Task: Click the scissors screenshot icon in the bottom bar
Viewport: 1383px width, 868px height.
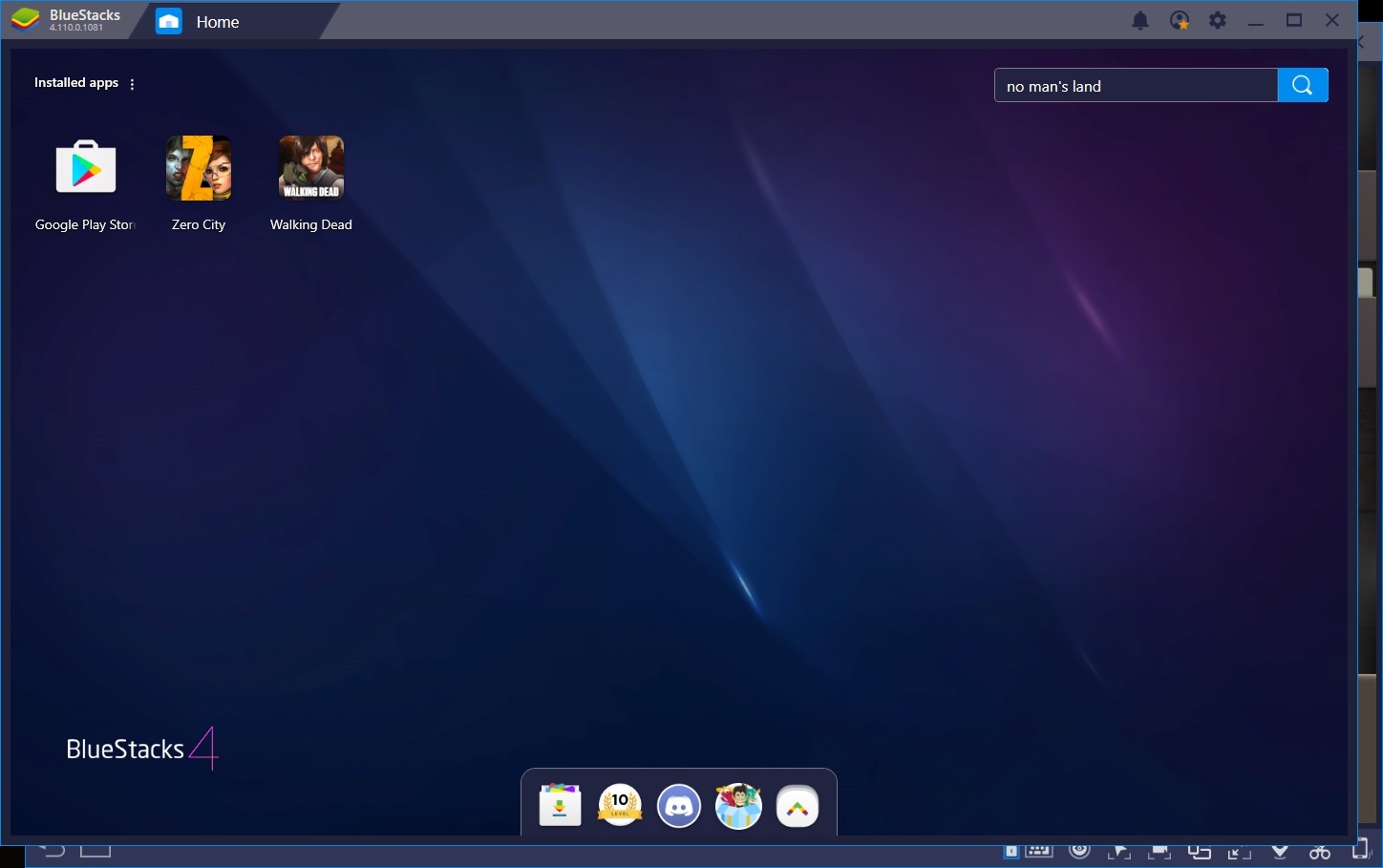Action: (1320, 852)
